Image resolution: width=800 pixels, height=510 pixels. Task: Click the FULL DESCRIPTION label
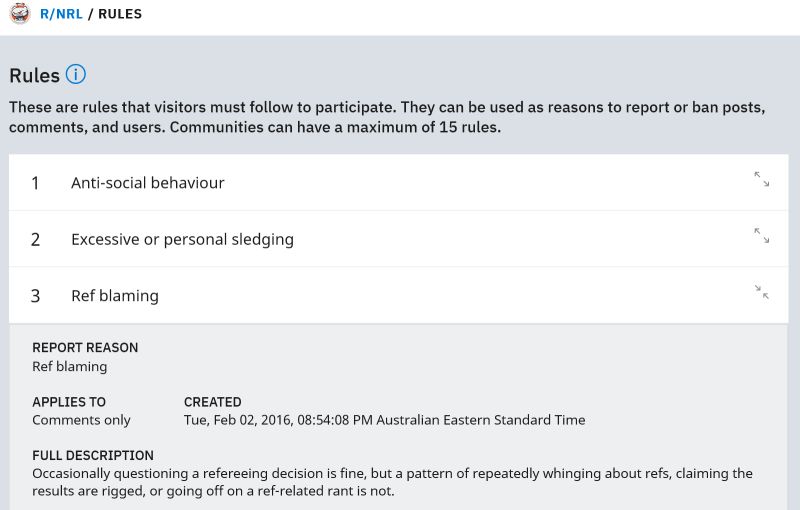coord(93,455)
